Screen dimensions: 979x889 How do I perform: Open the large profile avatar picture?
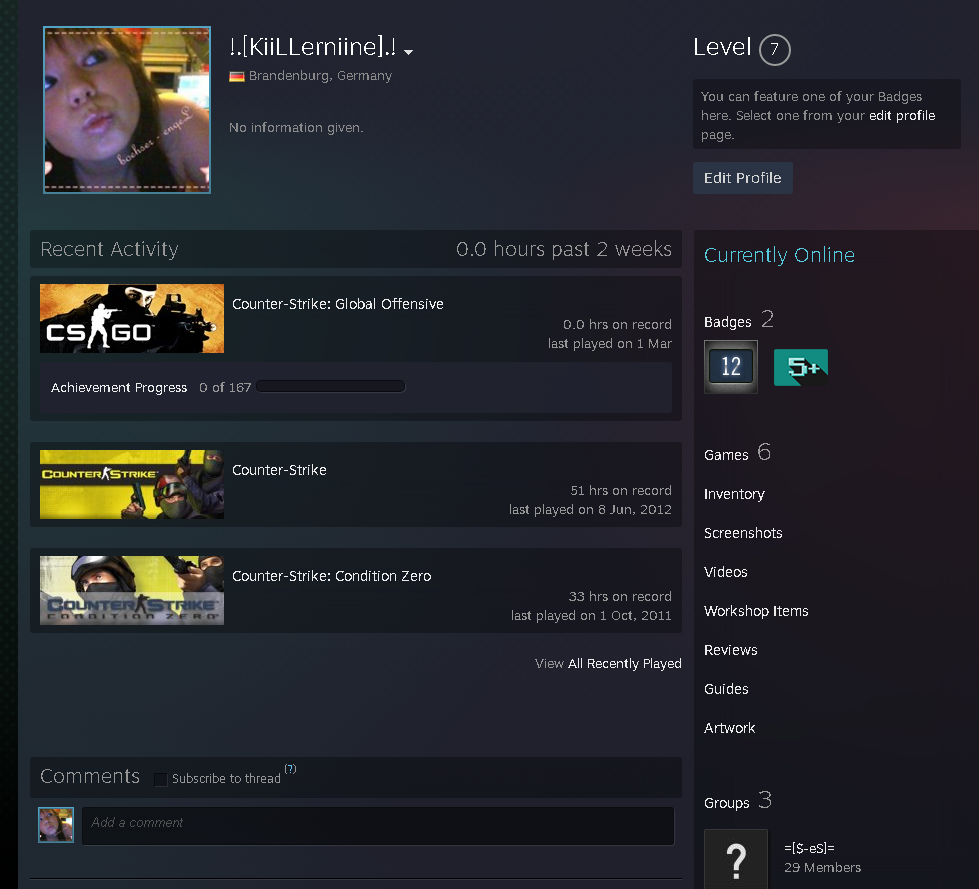127,110
